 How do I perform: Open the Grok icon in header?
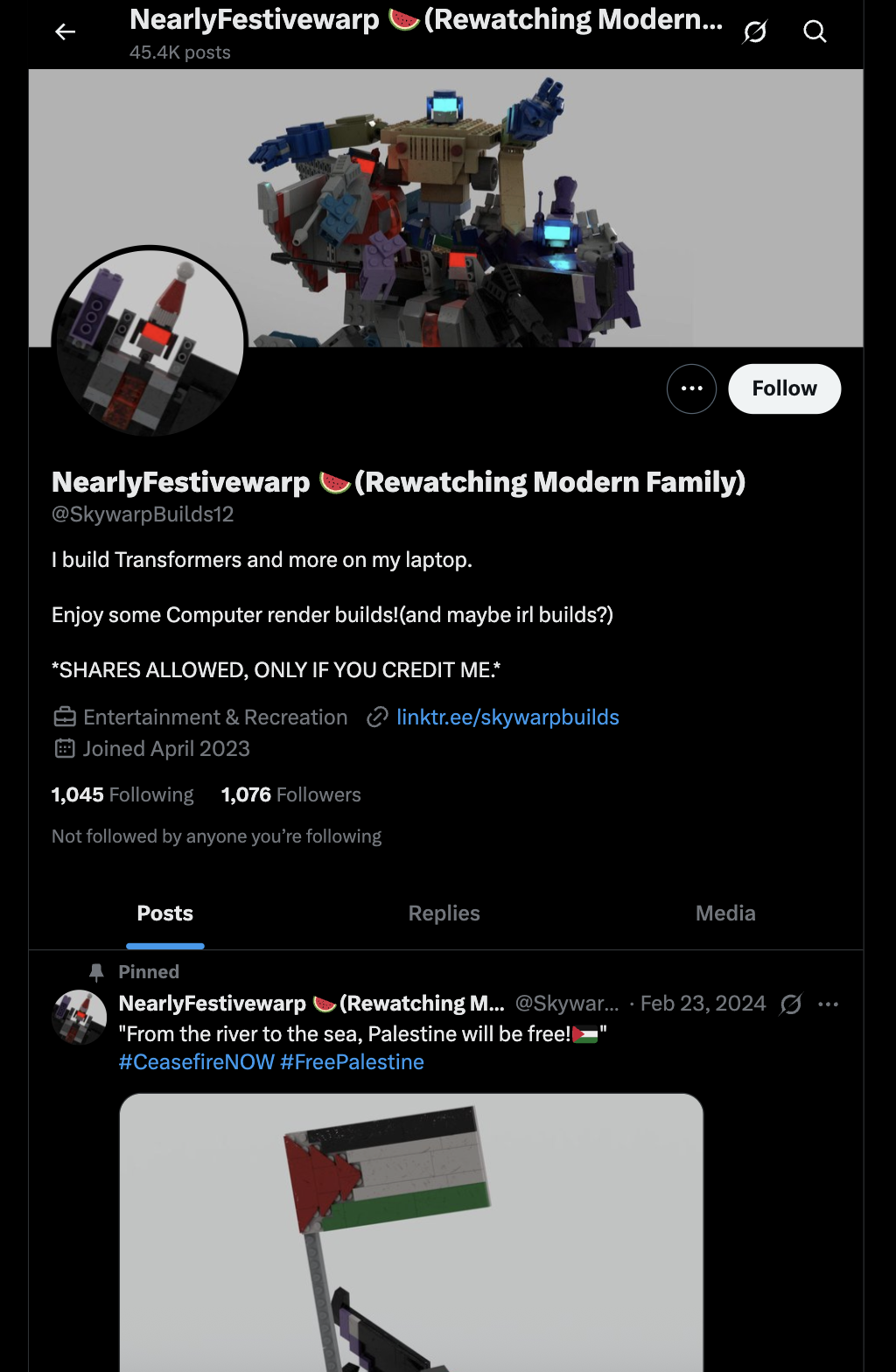pyautogui.click(x=755, y=32)
